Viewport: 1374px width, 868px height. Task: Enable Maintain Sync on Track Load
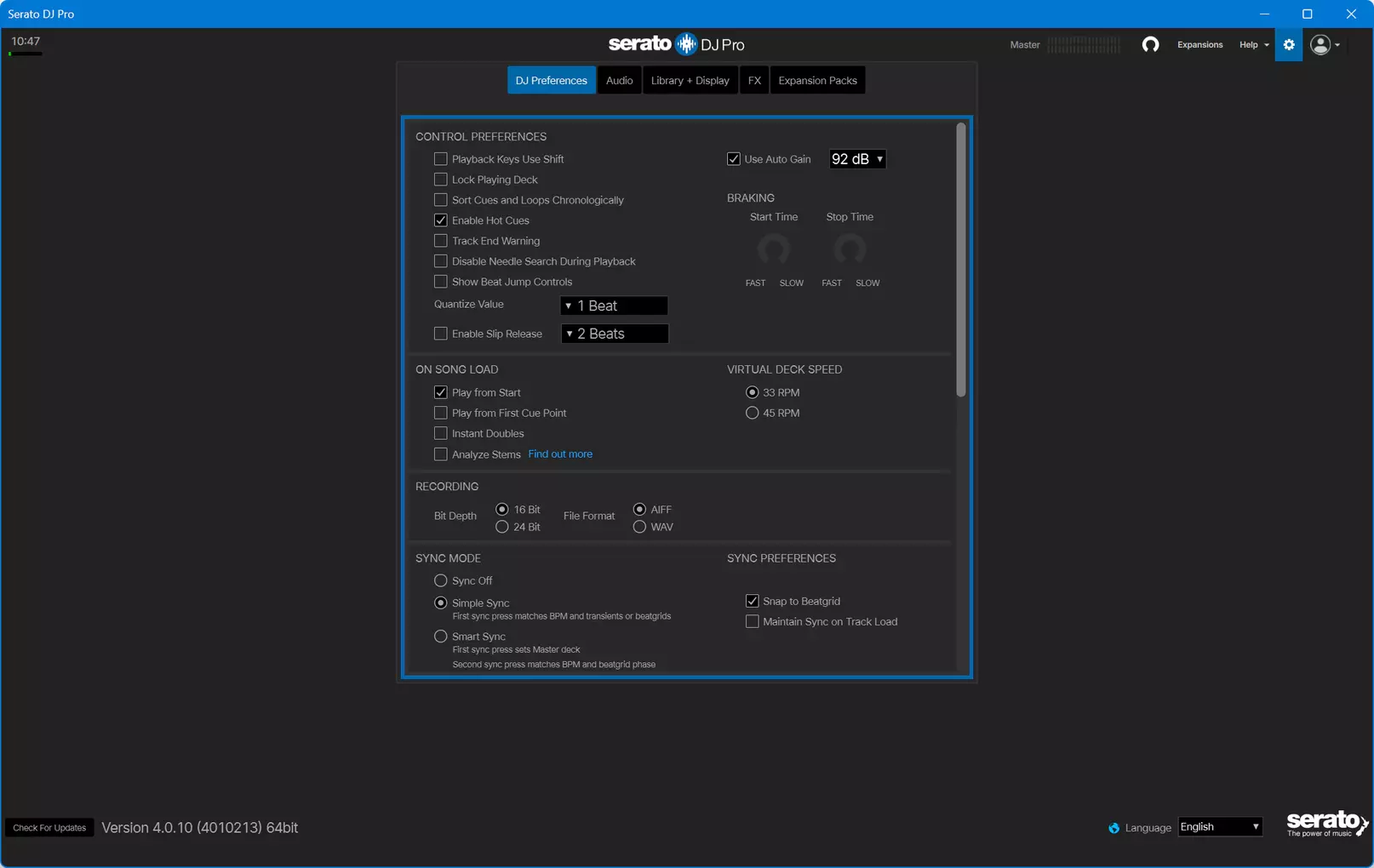pyautogui.click(x=752, y=621)
